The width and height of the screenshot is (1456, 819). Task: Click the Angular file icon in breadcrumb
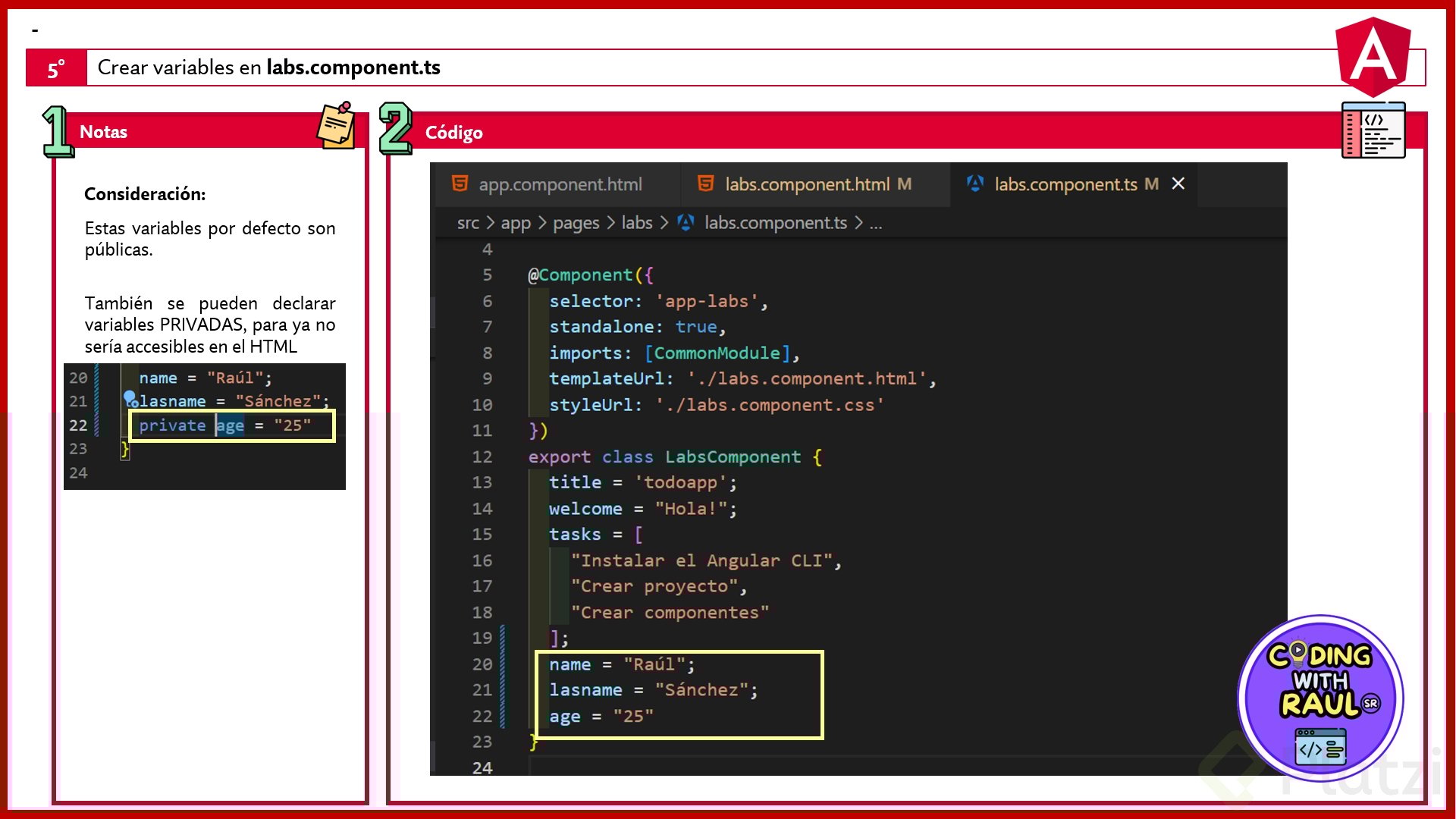(686, 222)
